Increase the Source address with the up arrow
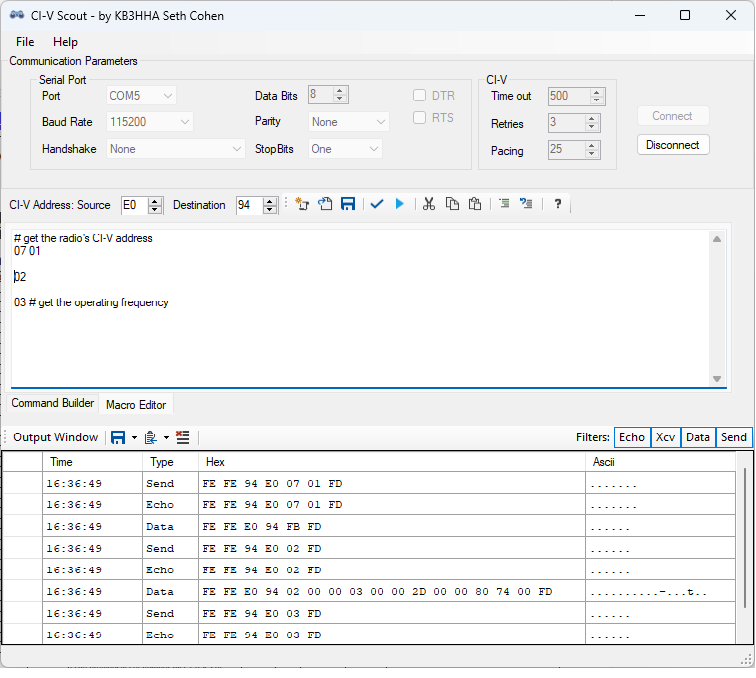This screenshot has height=678, width=756. tap(155, 201)
